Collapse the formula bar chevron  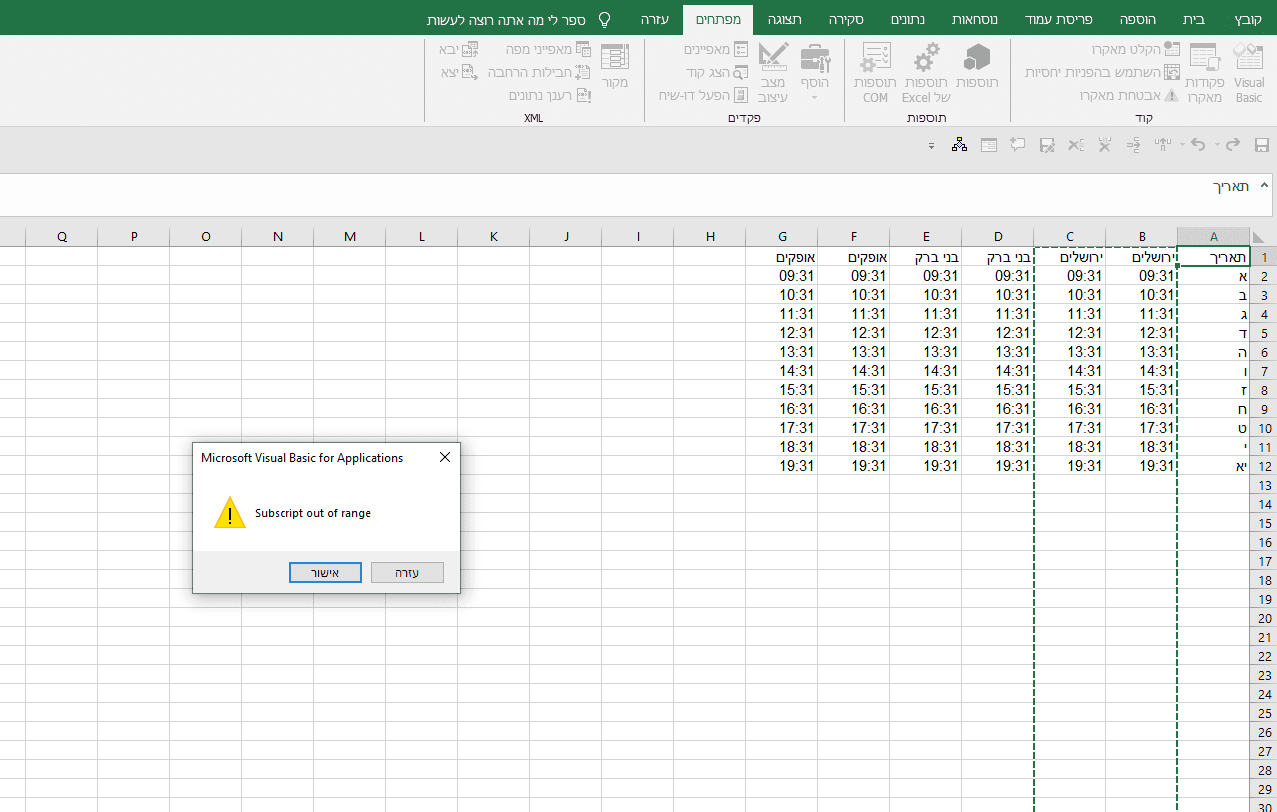pyautogui.click(x=1264, y=185)
